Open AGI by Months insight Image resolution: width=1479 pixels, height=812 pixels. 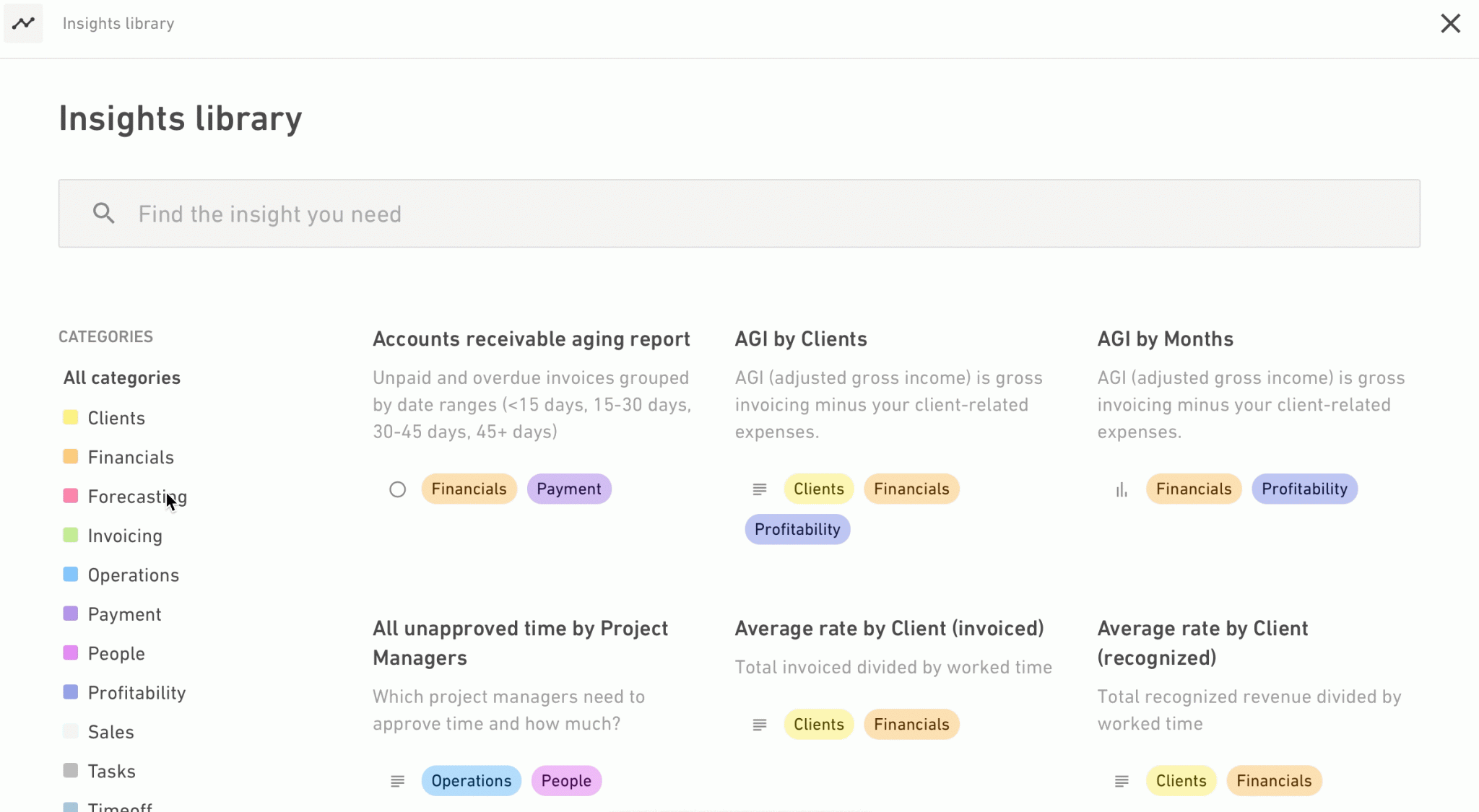point(1165,339)
